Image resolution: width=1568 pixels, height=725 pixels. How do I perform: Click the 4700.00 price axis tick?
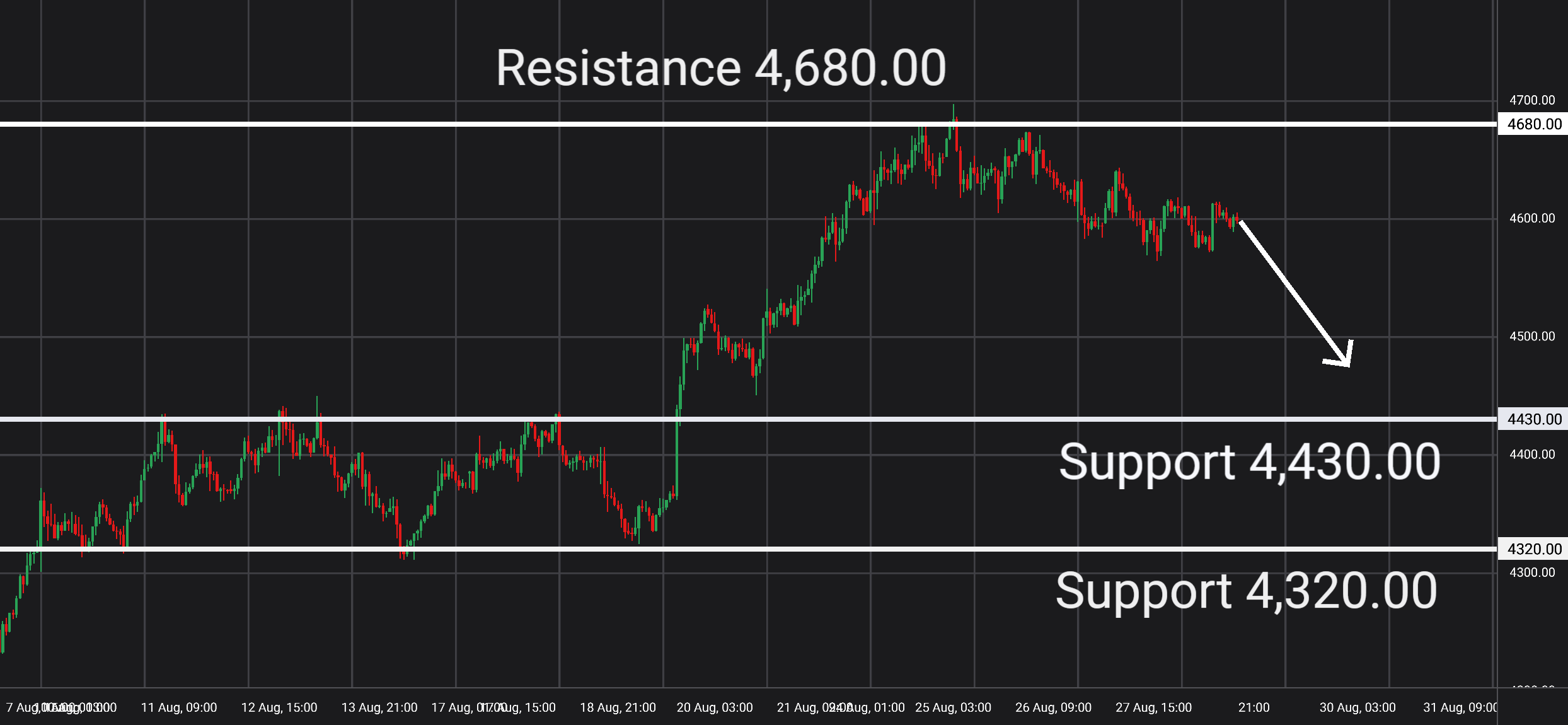point(1532,100)
